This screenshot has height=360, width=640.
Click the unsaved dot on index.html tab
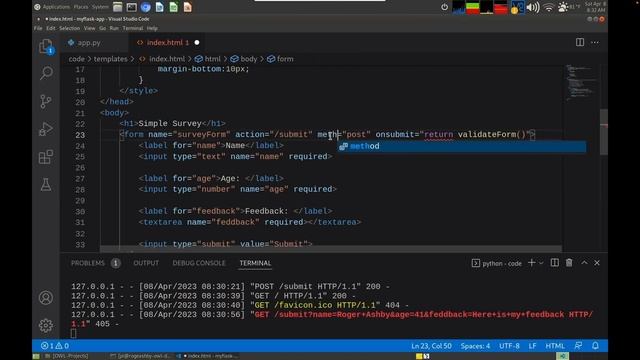coord(197,42)
